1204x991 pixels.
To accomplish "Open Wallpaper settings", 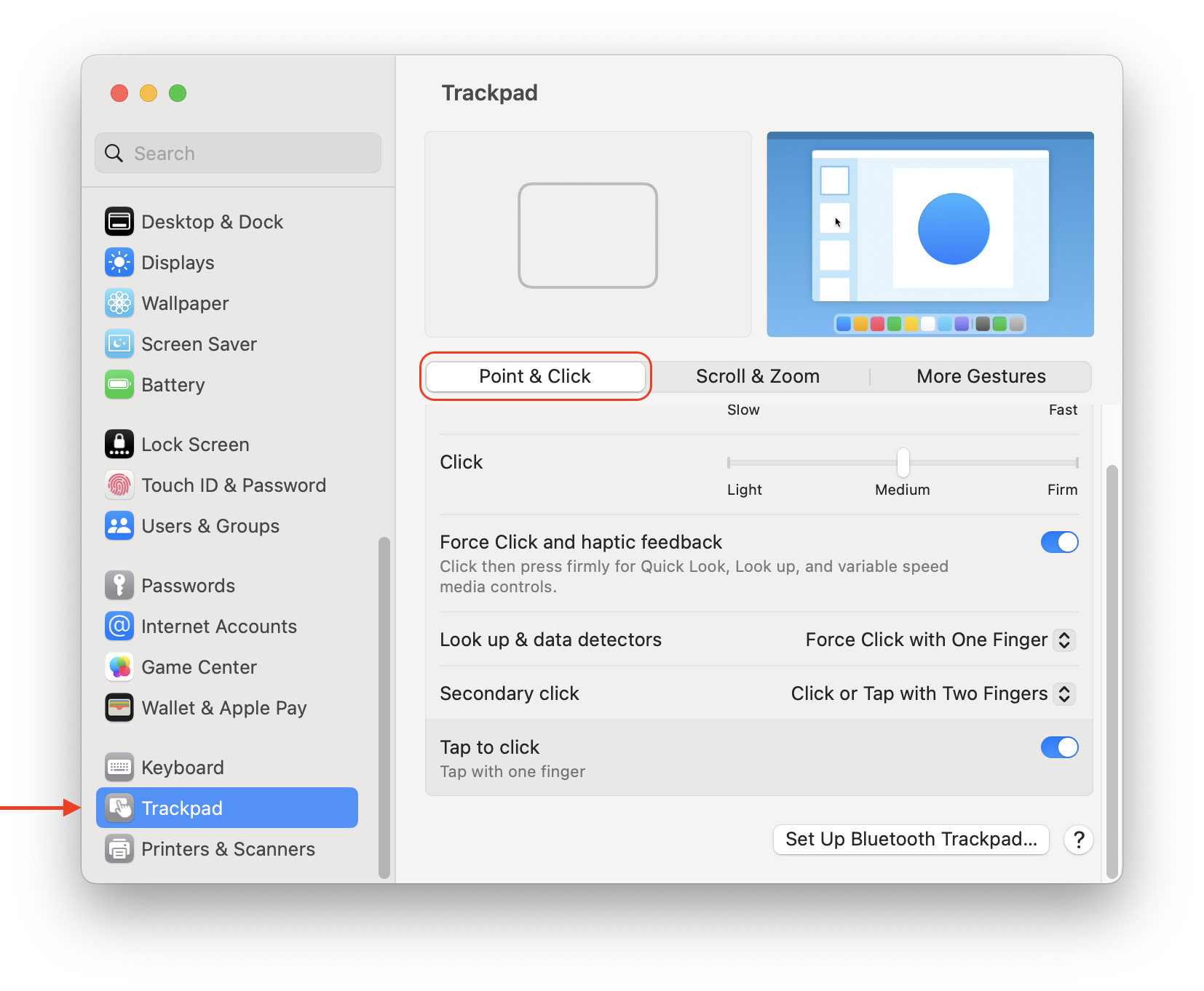I will point(185,303).
